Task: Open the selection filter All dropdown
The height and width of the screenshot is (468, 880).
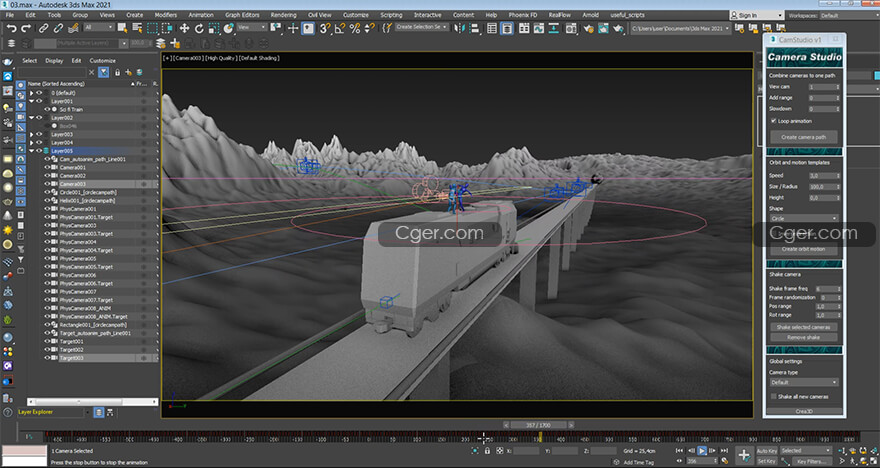Action: [x=99, y=27]
